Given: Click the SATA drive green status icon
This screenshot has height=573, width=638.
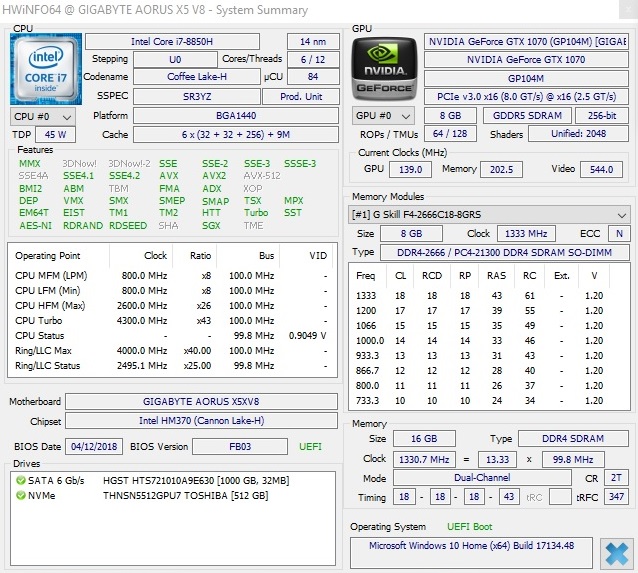Looking at the screenshot, I should click(20, 480).
